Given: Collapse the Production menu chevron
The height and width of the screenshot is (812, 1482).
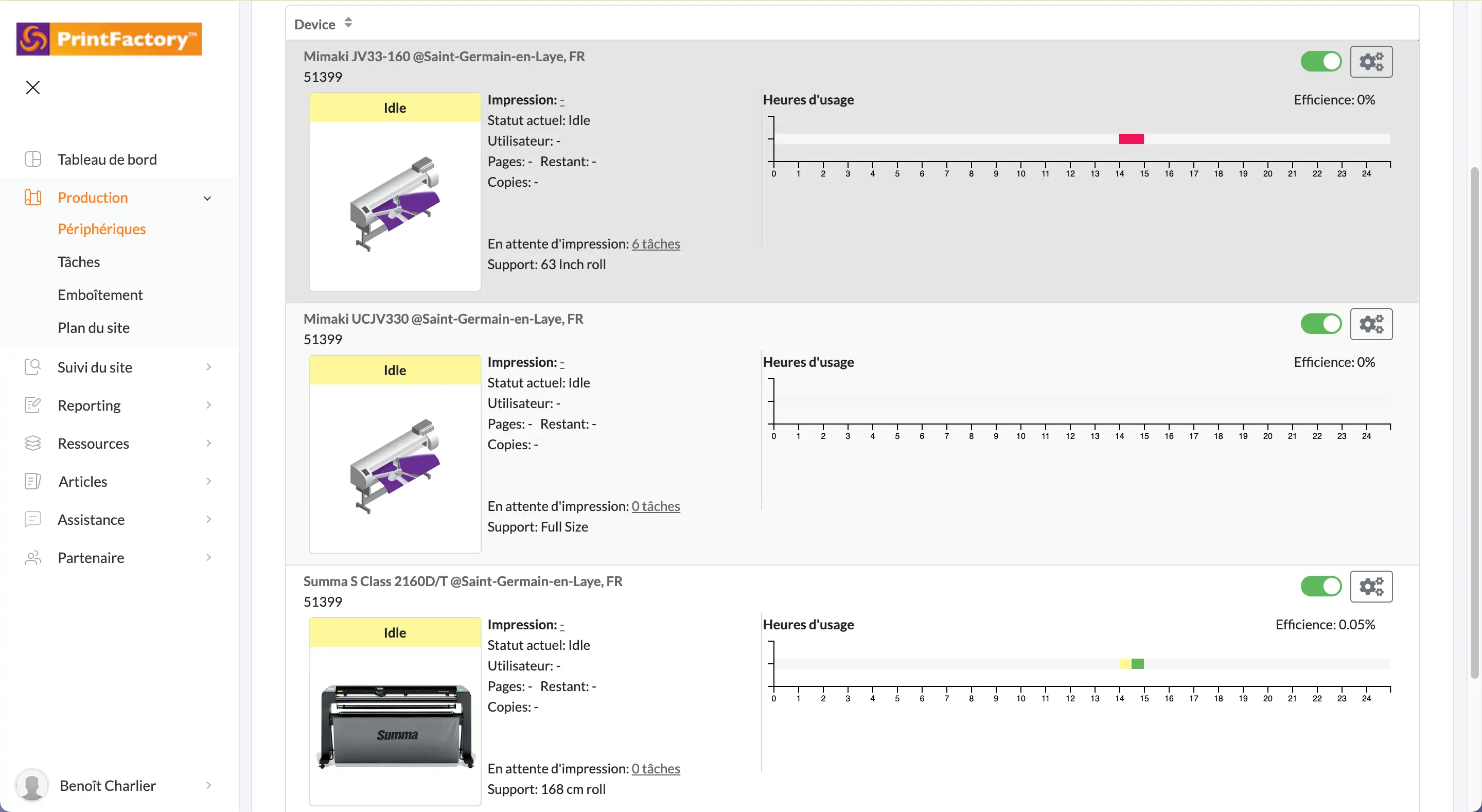Looking at the screenshot, I should [208, 199].
